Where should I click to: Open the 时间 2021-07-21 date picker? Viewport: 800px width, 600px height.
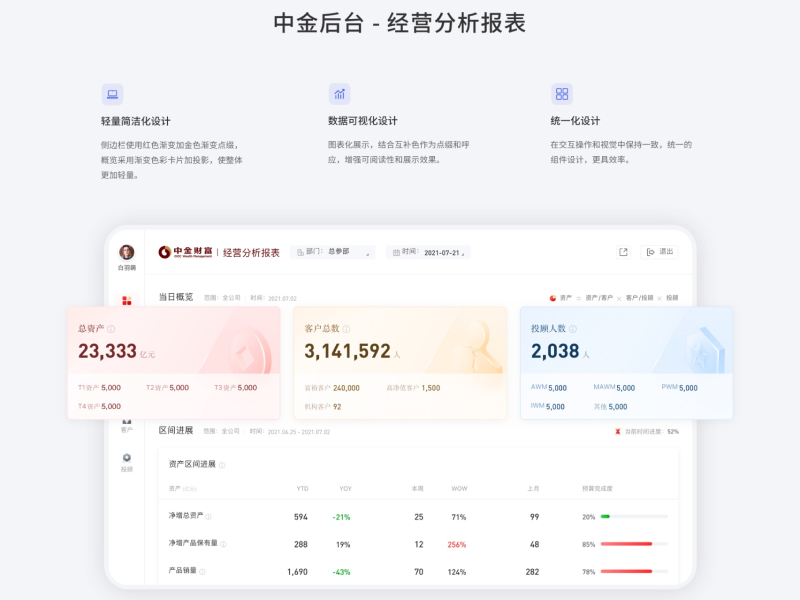click(x=428, y=253)
